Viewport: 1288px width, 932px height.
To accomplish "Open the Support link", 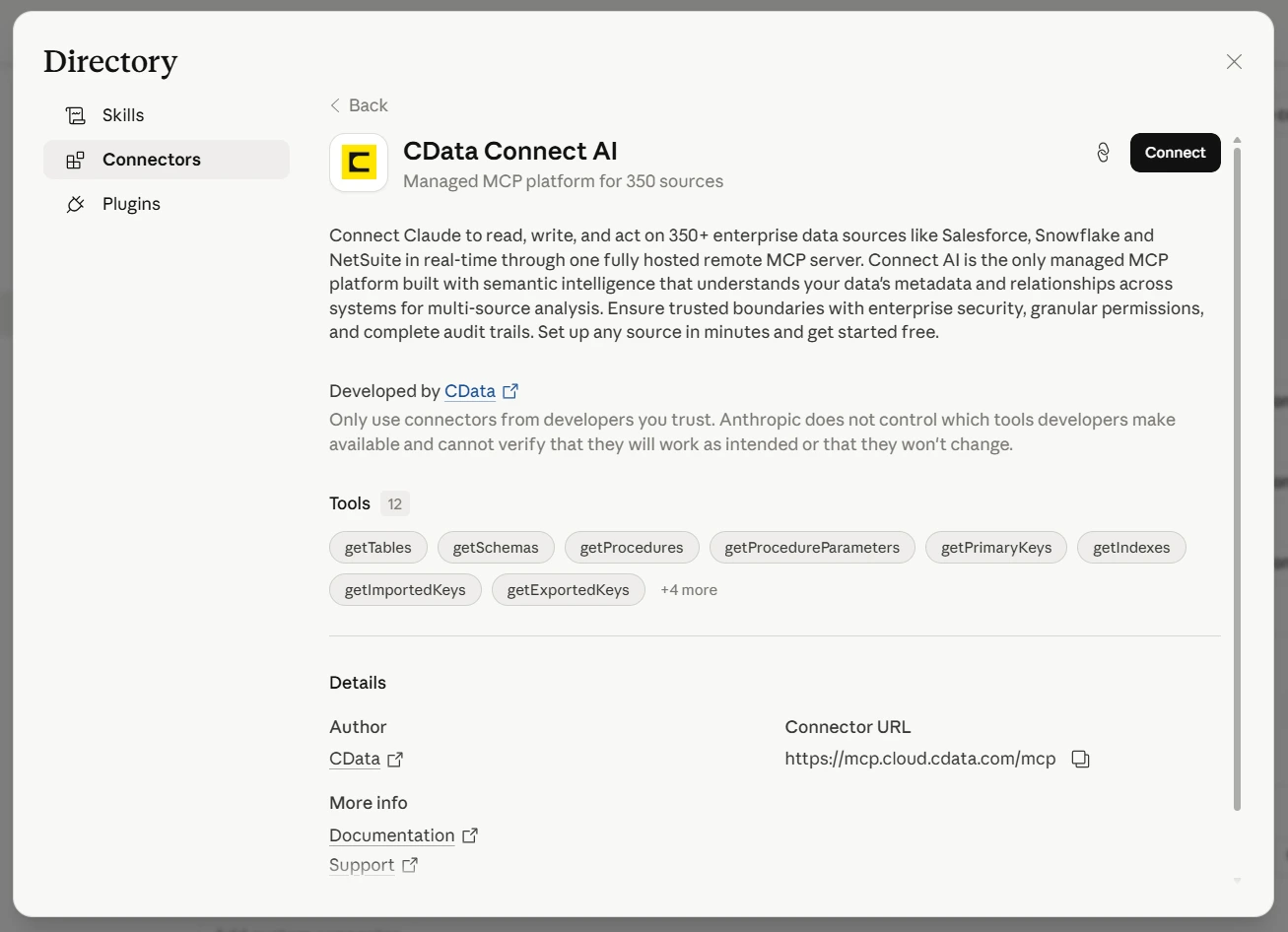I will tap(362, 865).
